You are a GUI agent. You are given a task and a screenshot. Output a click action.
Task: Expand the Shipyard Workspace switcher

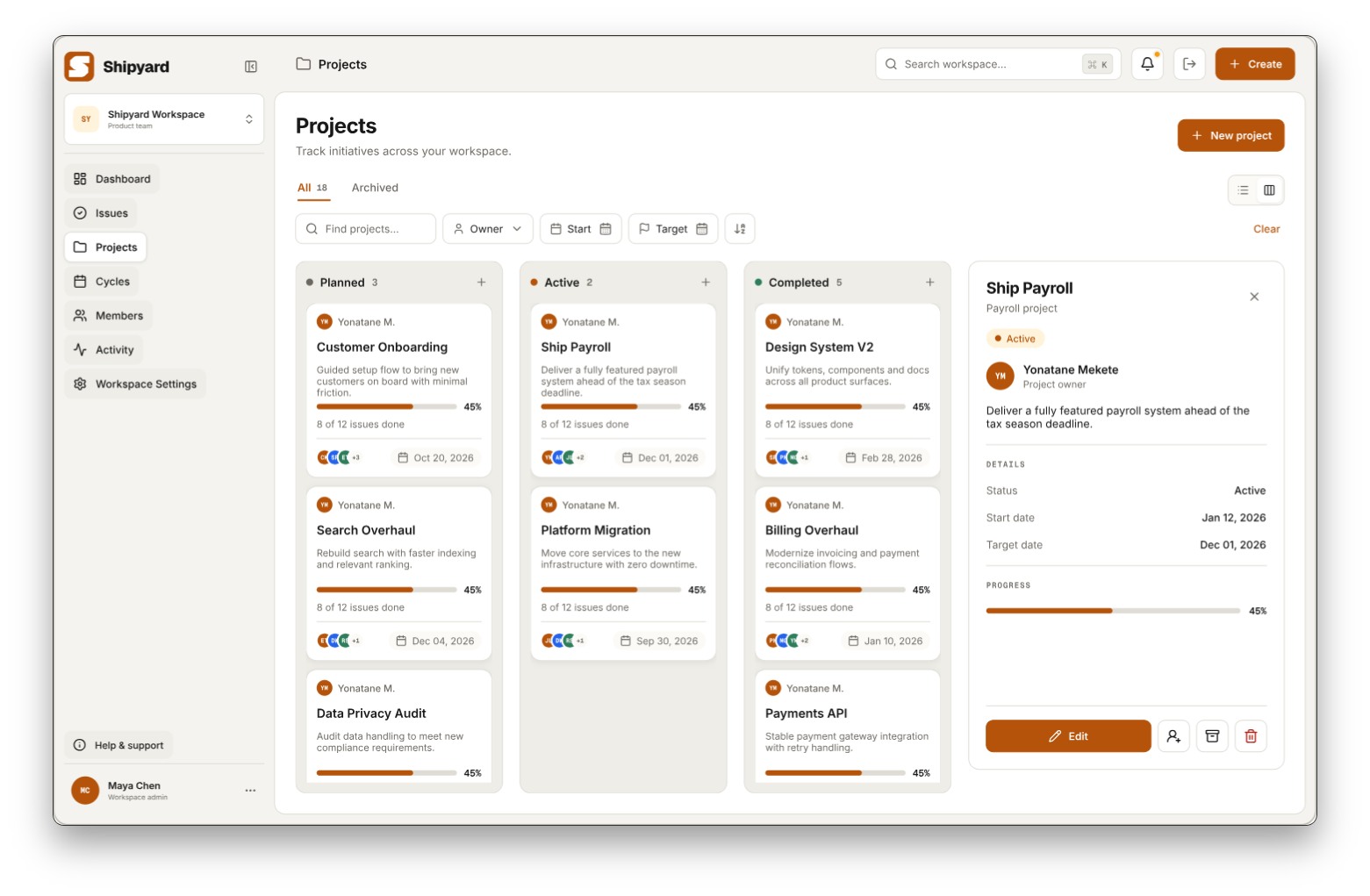tap(164, 119)
